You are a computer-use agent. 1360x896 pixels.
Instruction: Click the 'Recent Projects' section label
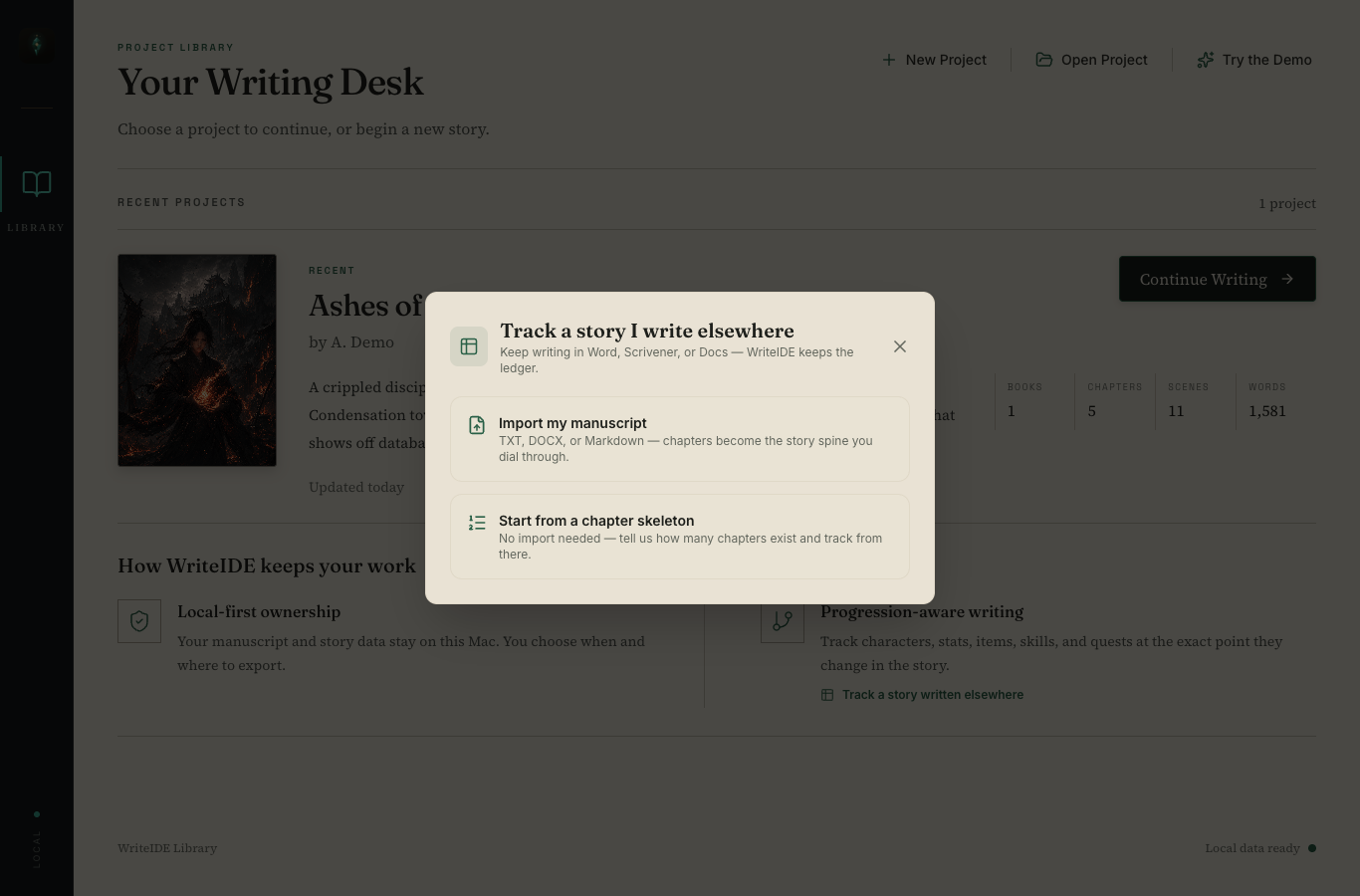181,202
